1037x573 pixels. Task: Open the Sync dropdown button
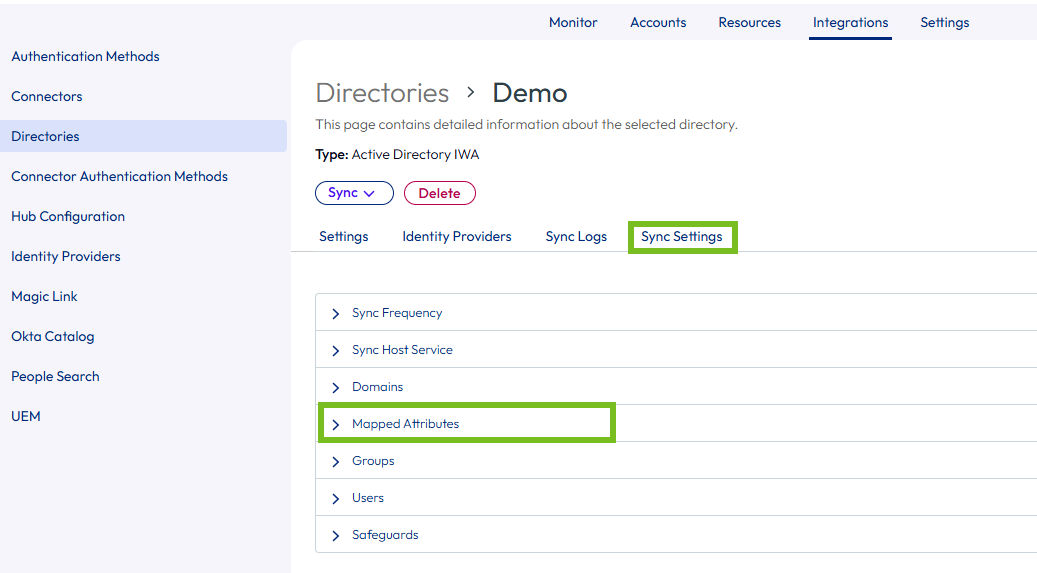354,193
